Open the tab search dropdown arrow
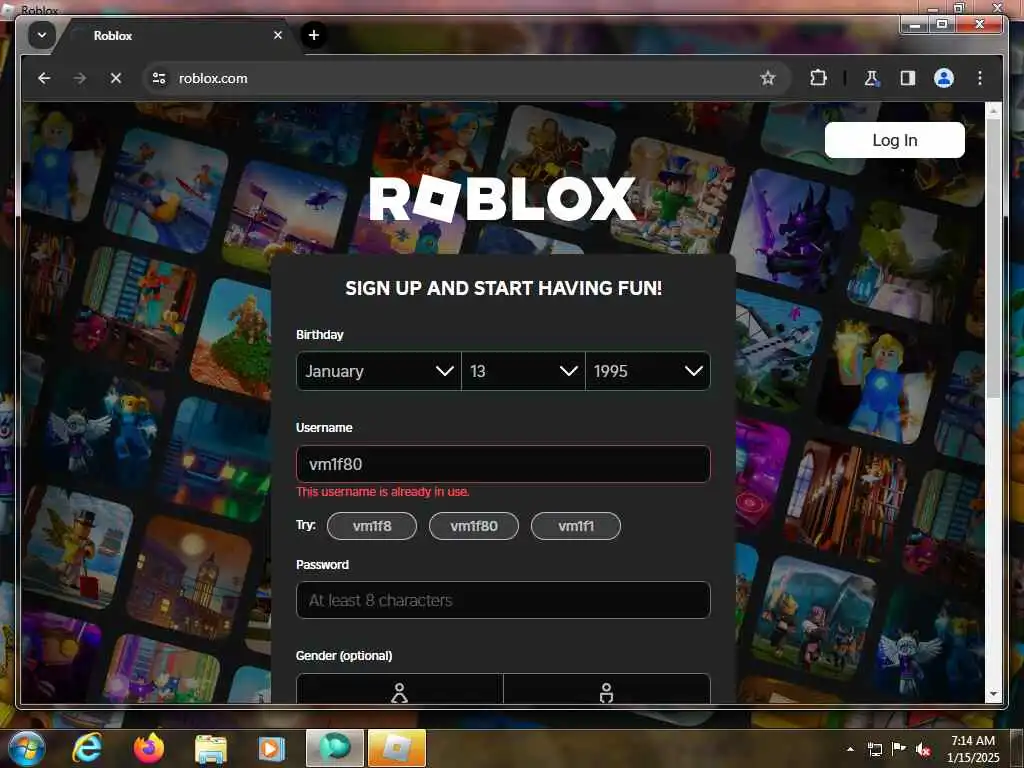Image resolution: width=1024 pixels, height=768 pixels. (x=42, y=35)
